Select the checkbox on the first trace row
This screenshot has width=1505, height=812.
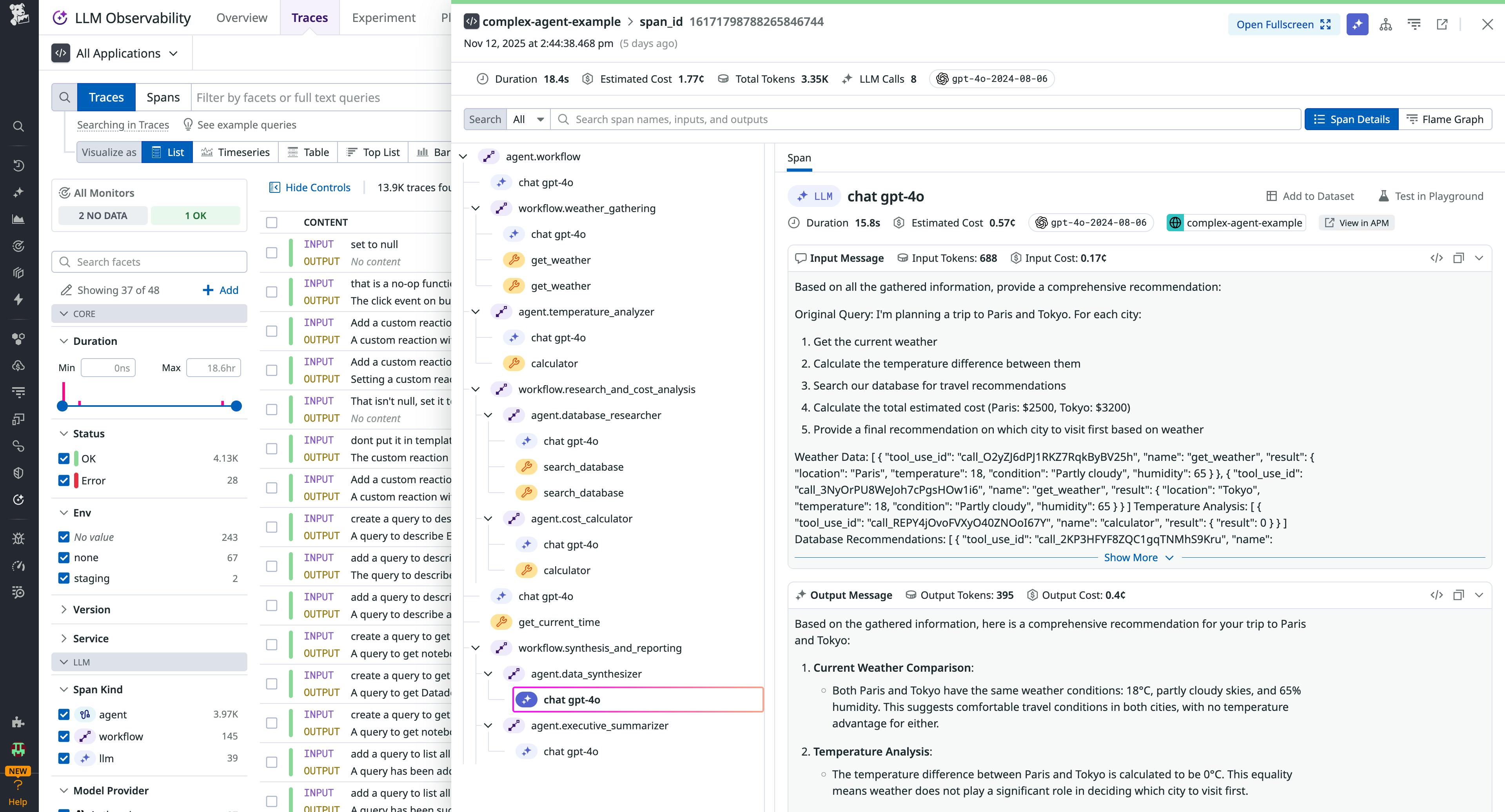[x=272, y=252]
